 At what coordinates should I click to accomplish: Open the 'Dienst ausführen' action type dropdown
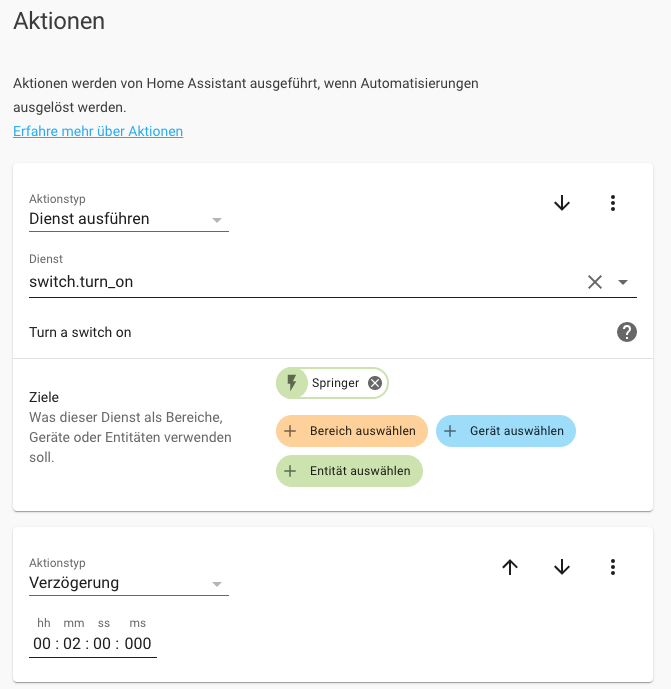(x=129, y=219)
